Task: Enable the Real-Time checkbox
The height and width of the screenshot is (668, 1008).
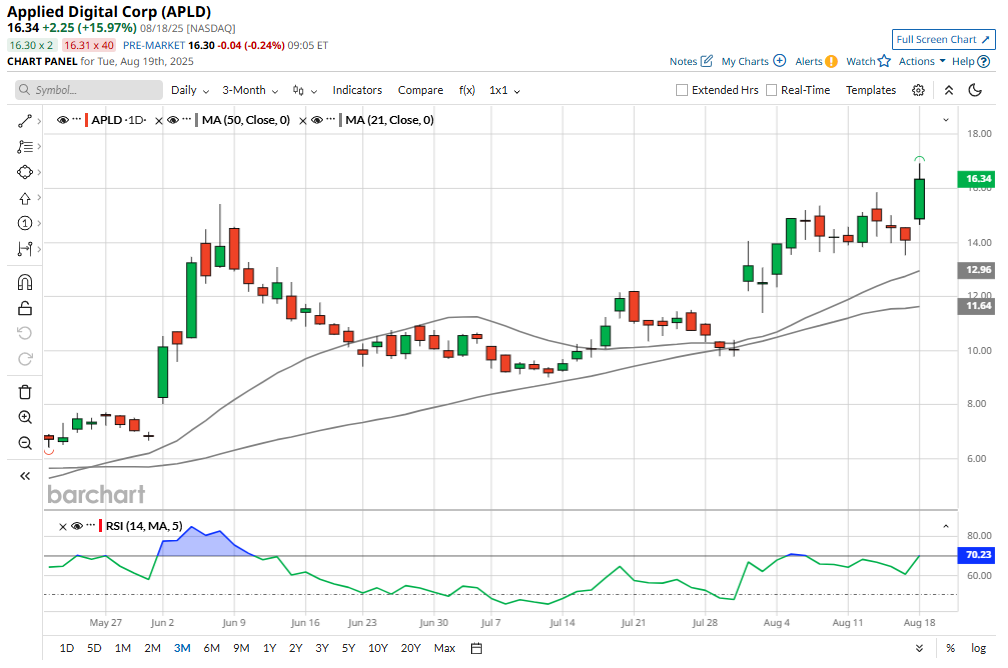Action: coord(771,90)
